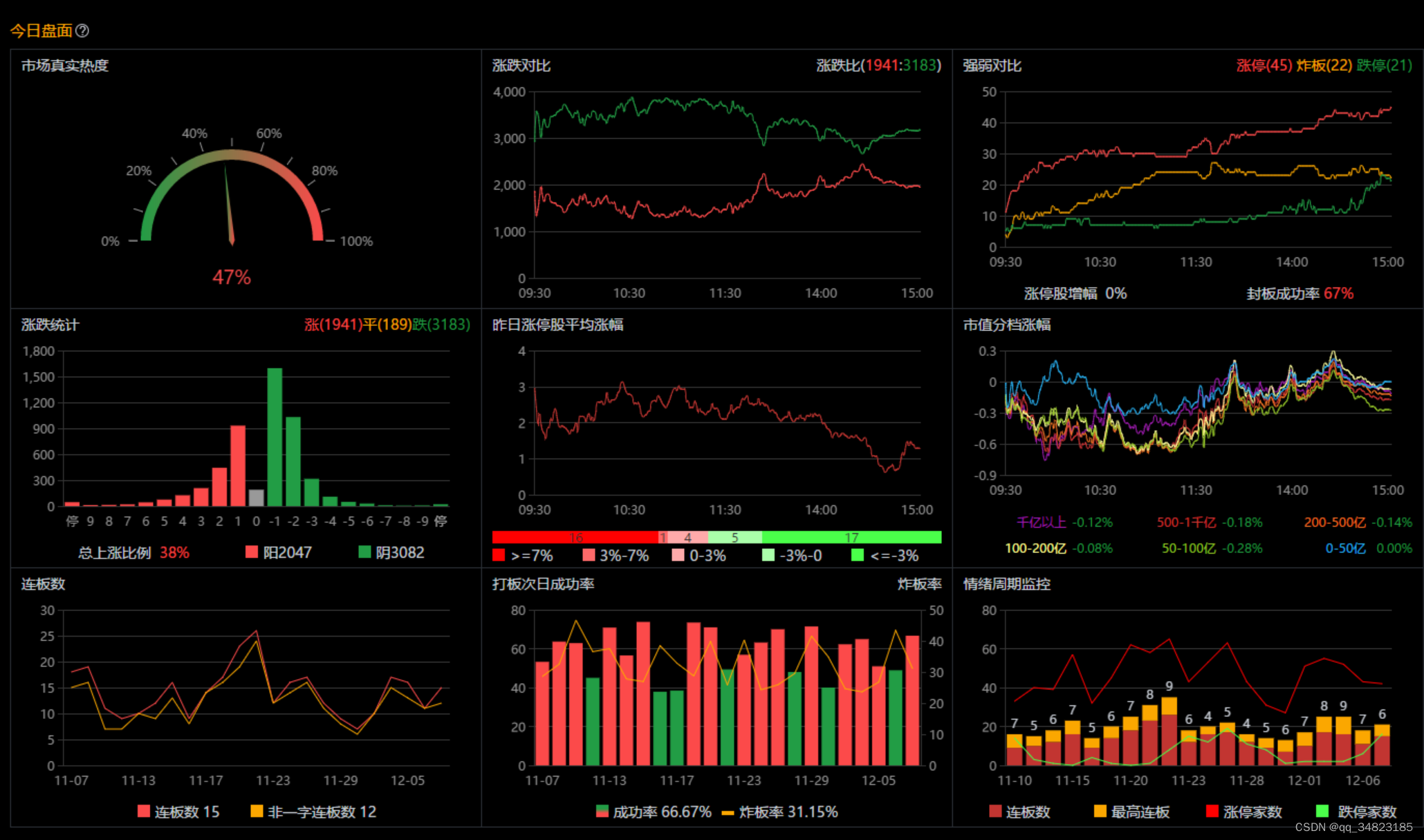The width and height of the screenshot is (1424, 840).
Task: Click the green 阴3082 legend square
Action: tap(364, 552)
